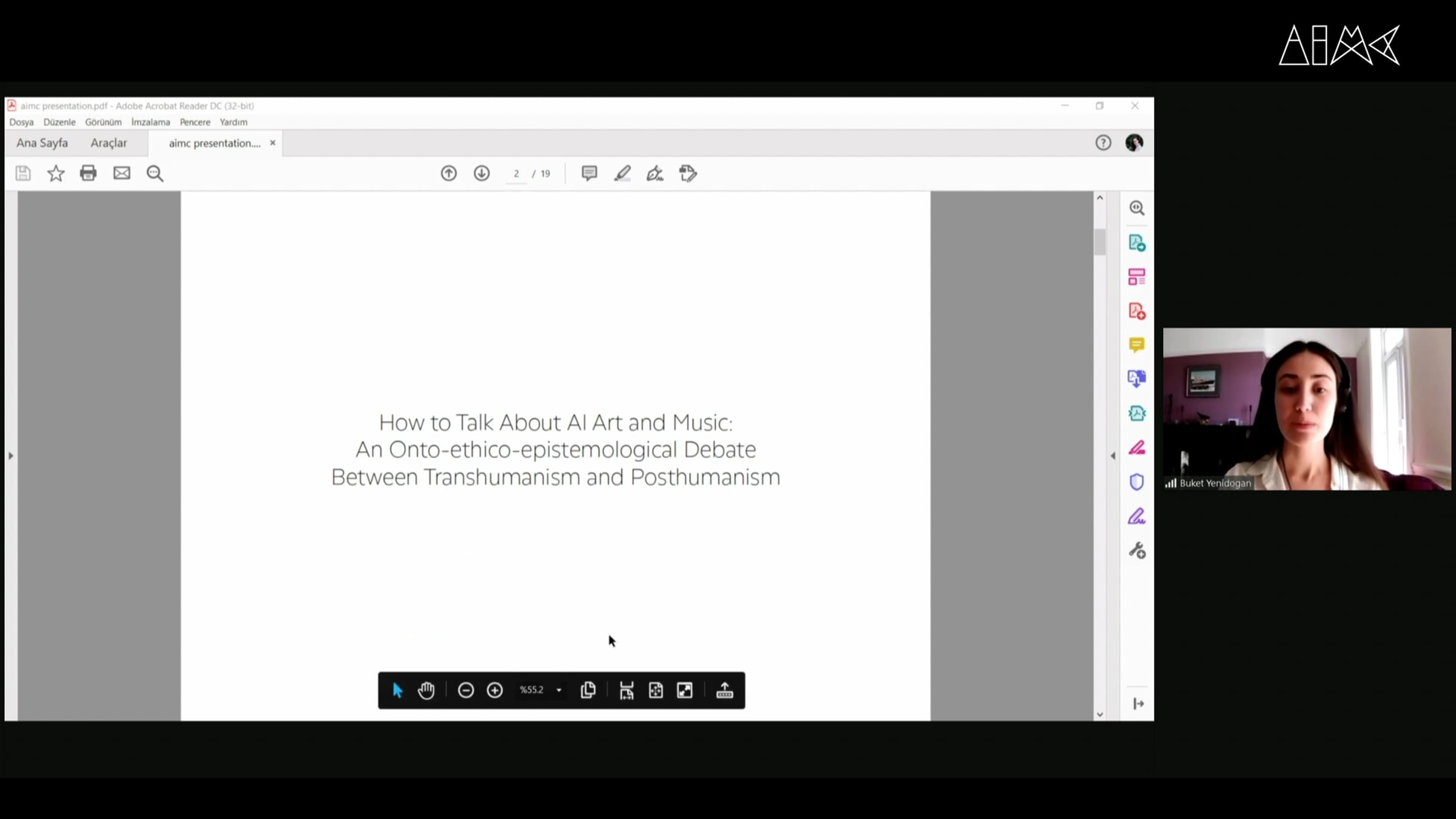Open the zoom percentage dropdown
The width and height of the screenshot is (1456, 819).
pyautogui.click(x=559, y=690)
